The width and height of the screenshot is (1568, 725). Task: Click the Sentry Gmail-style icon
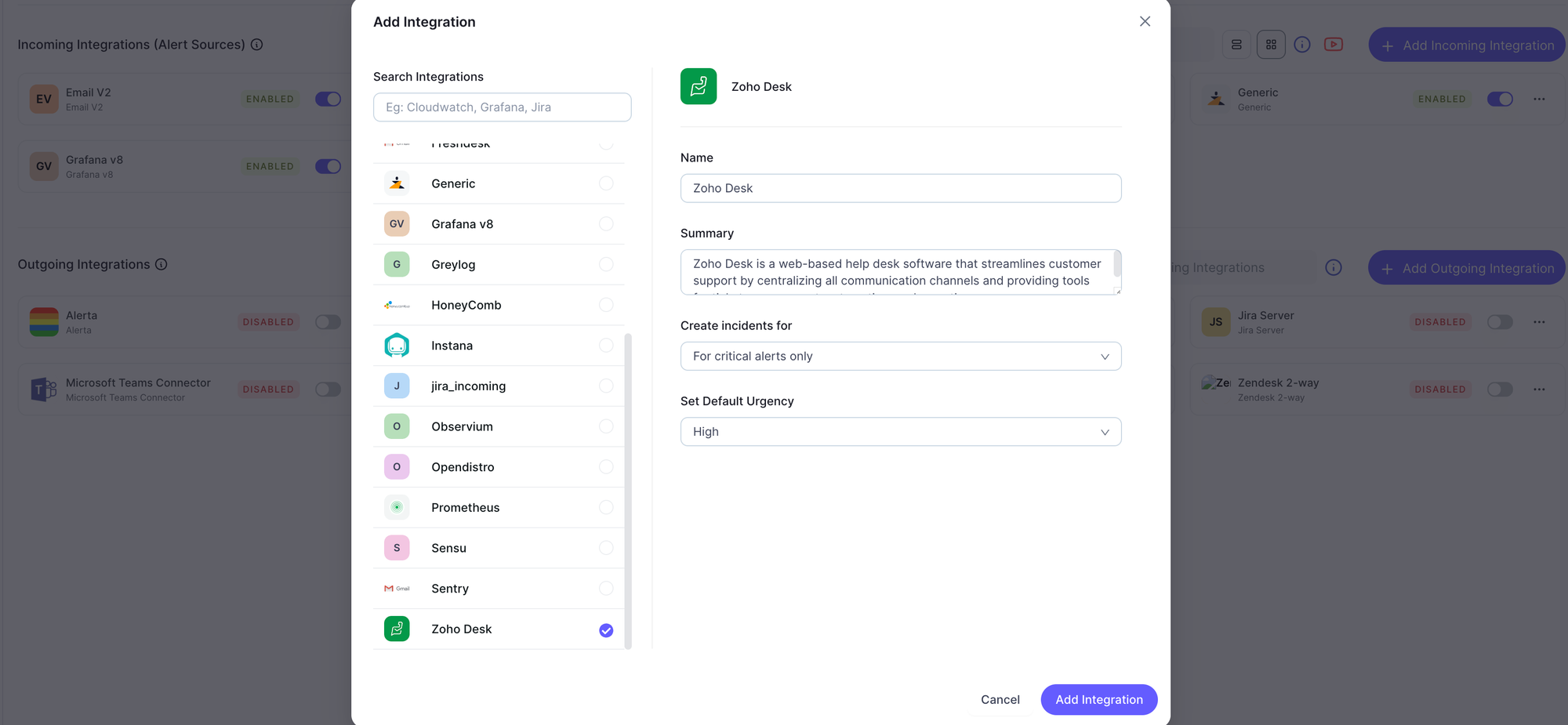tap(397, 589)
